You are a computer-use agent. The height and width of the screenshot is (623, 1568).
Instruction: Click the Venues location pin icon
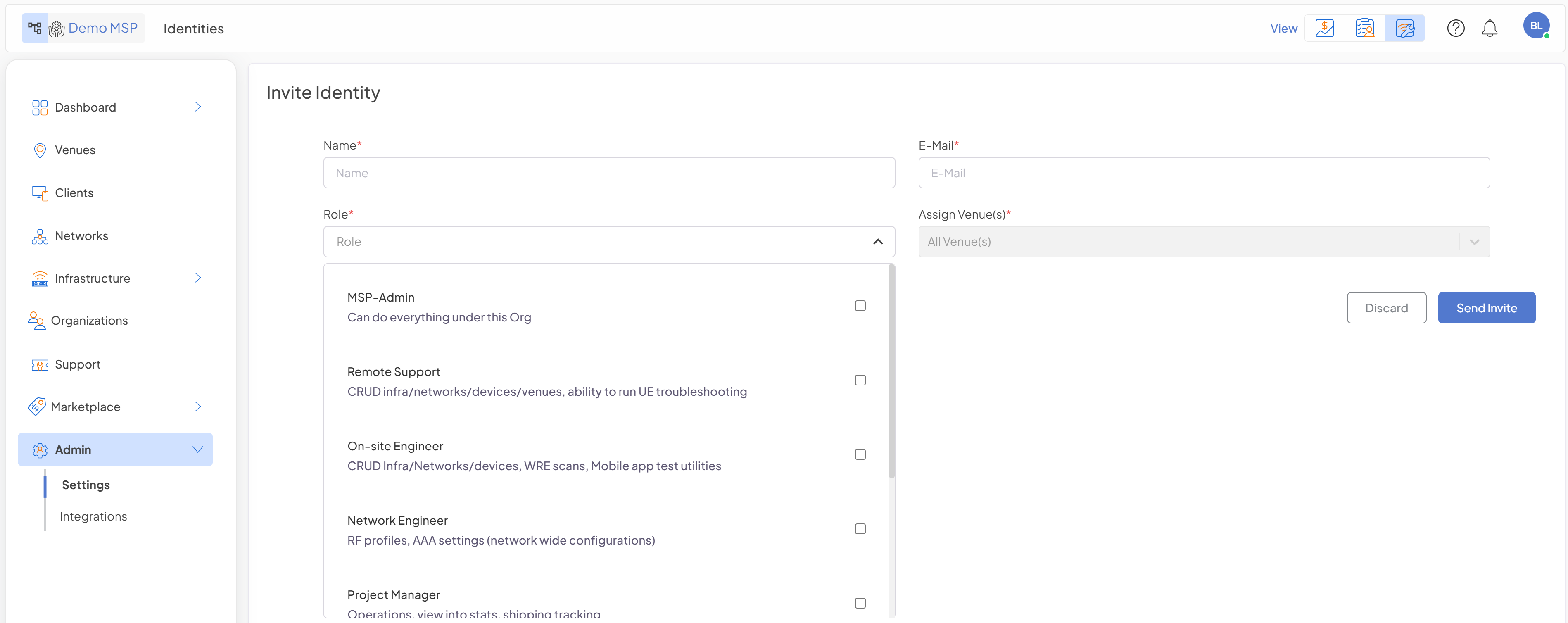pos(40,150)
